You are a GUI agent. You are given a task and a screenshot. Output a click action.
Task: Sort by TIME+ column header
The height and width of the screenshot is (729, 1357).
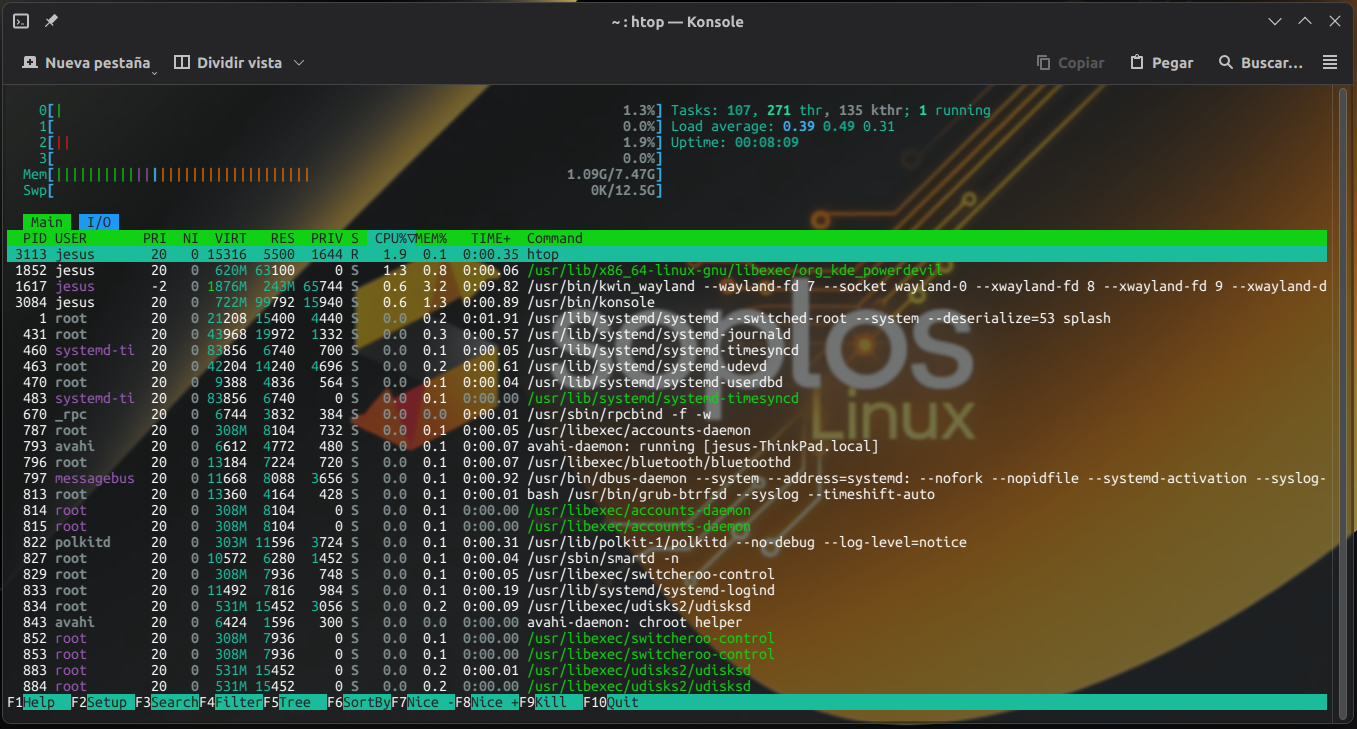(x=491, y=238)
